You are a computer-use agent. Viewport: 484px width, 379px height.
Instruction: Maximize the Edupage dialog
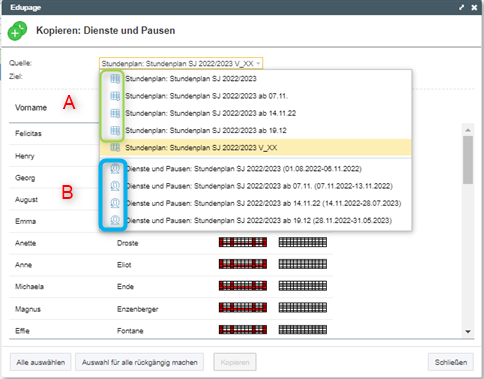pos(462,7)
